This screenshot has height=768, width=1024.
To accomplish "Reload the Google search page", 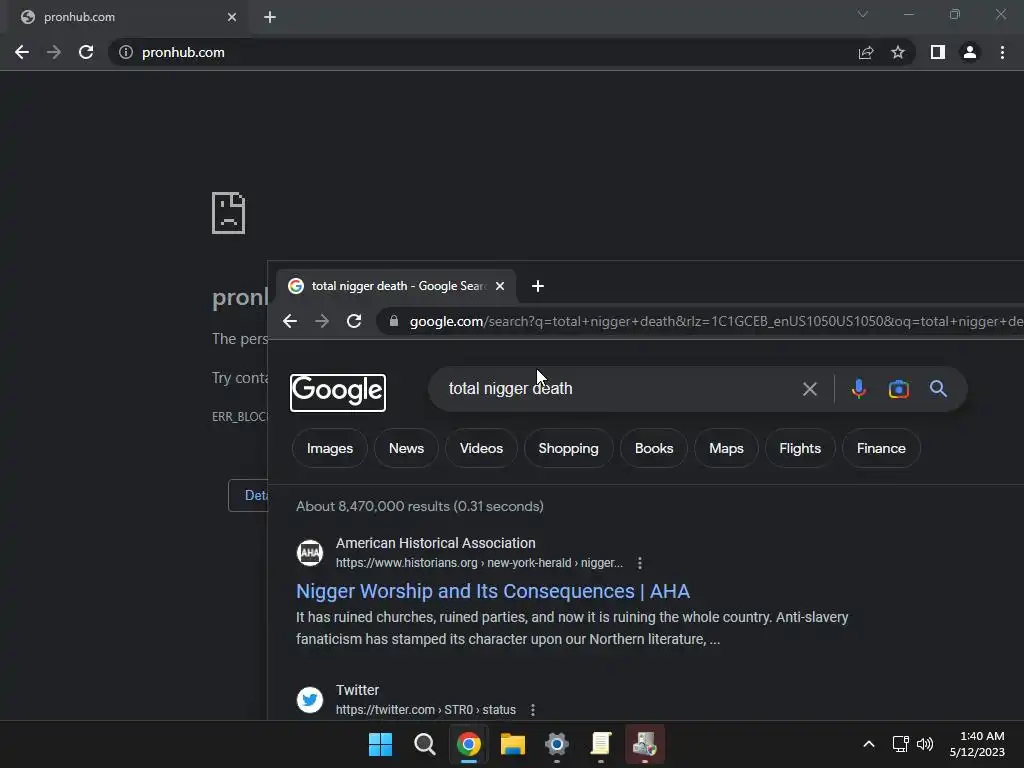I will tap(354, 321).
